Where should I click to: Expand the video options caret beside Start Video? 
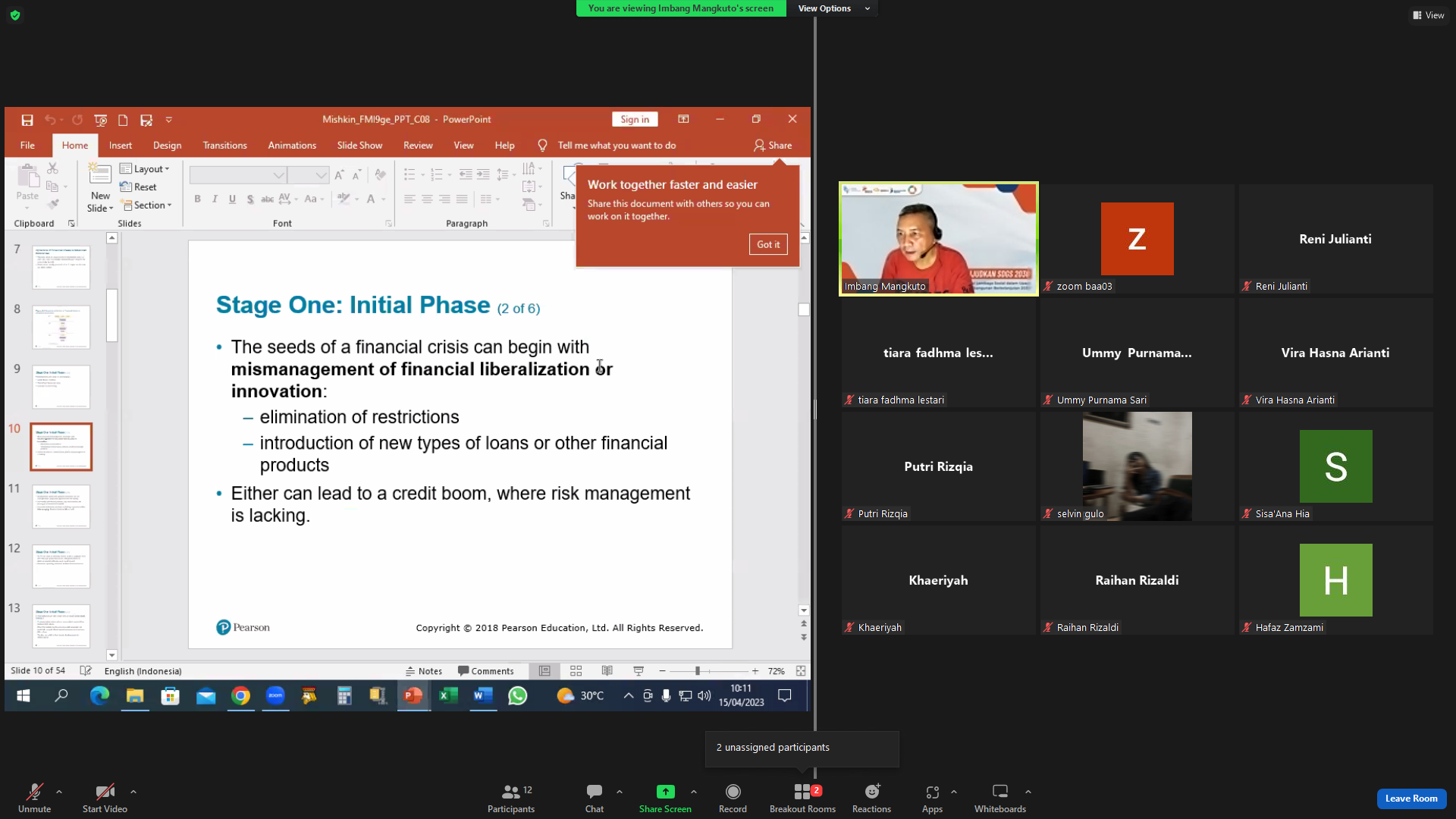tap(133, 792)
